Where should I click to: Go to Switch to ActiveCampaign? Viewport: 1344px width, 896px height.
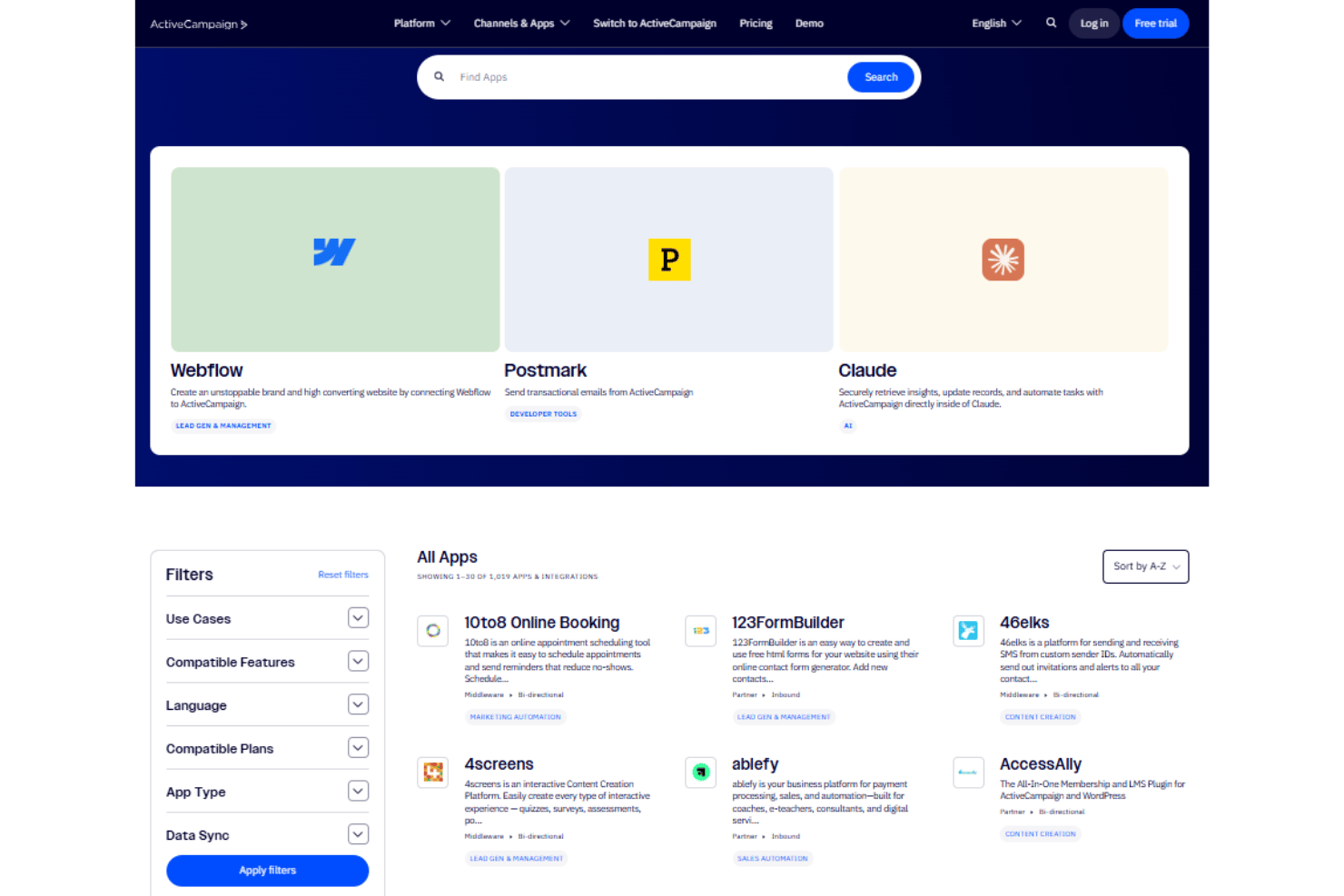tap(655, 24)
